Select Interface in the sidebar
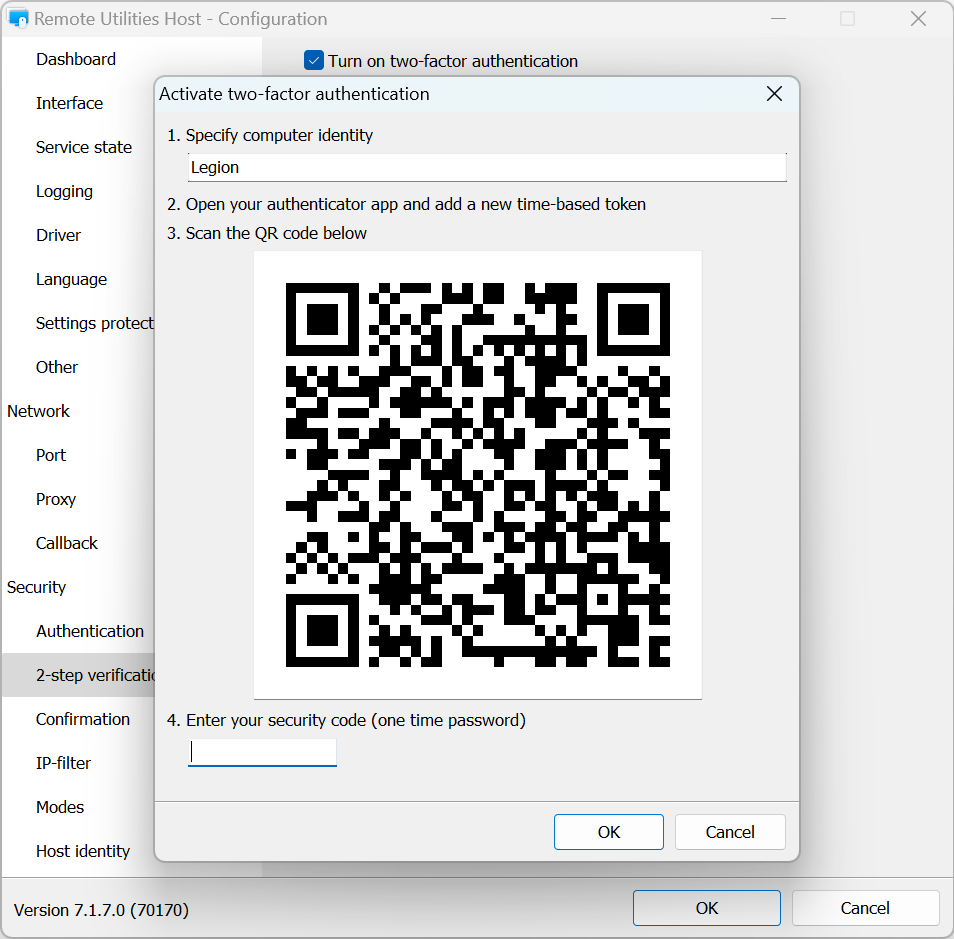The image size is (954, 939). (x=69, y=103)
